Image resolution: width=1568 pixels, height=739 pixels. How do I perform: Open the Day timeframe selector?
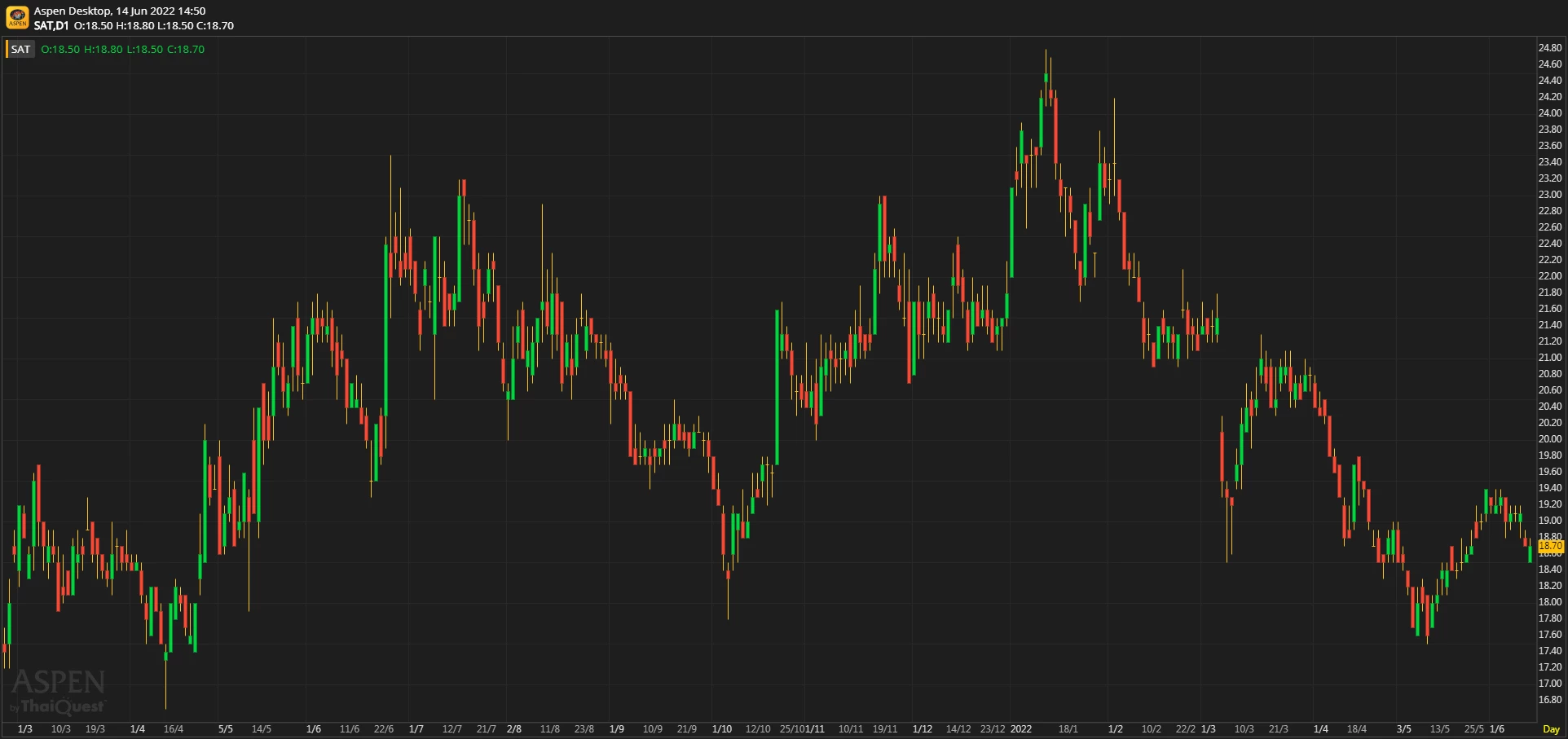(x=1551, y=729)
